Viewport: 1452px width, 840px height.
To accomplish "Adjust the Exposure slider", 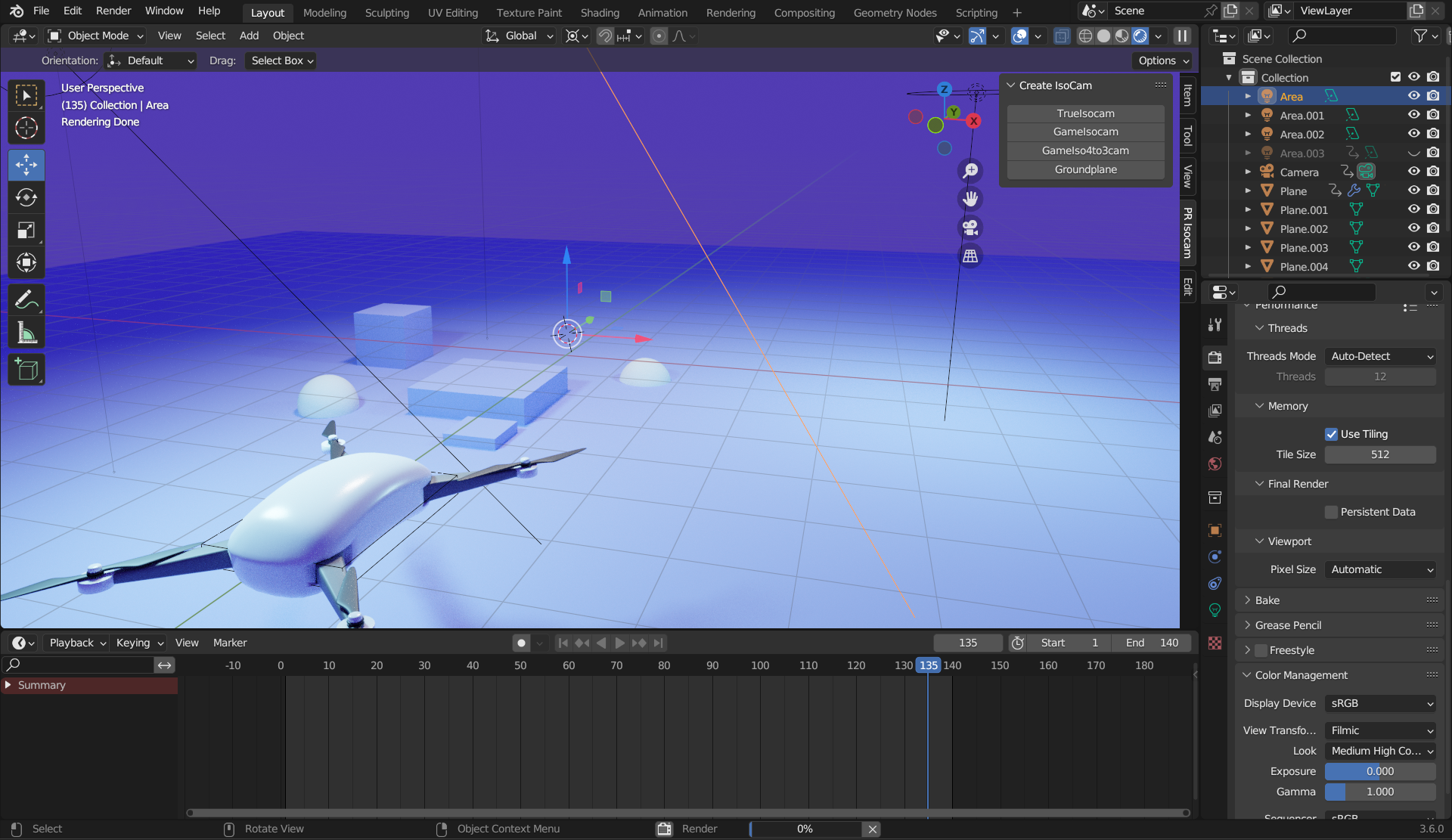I will point(1380,771).
